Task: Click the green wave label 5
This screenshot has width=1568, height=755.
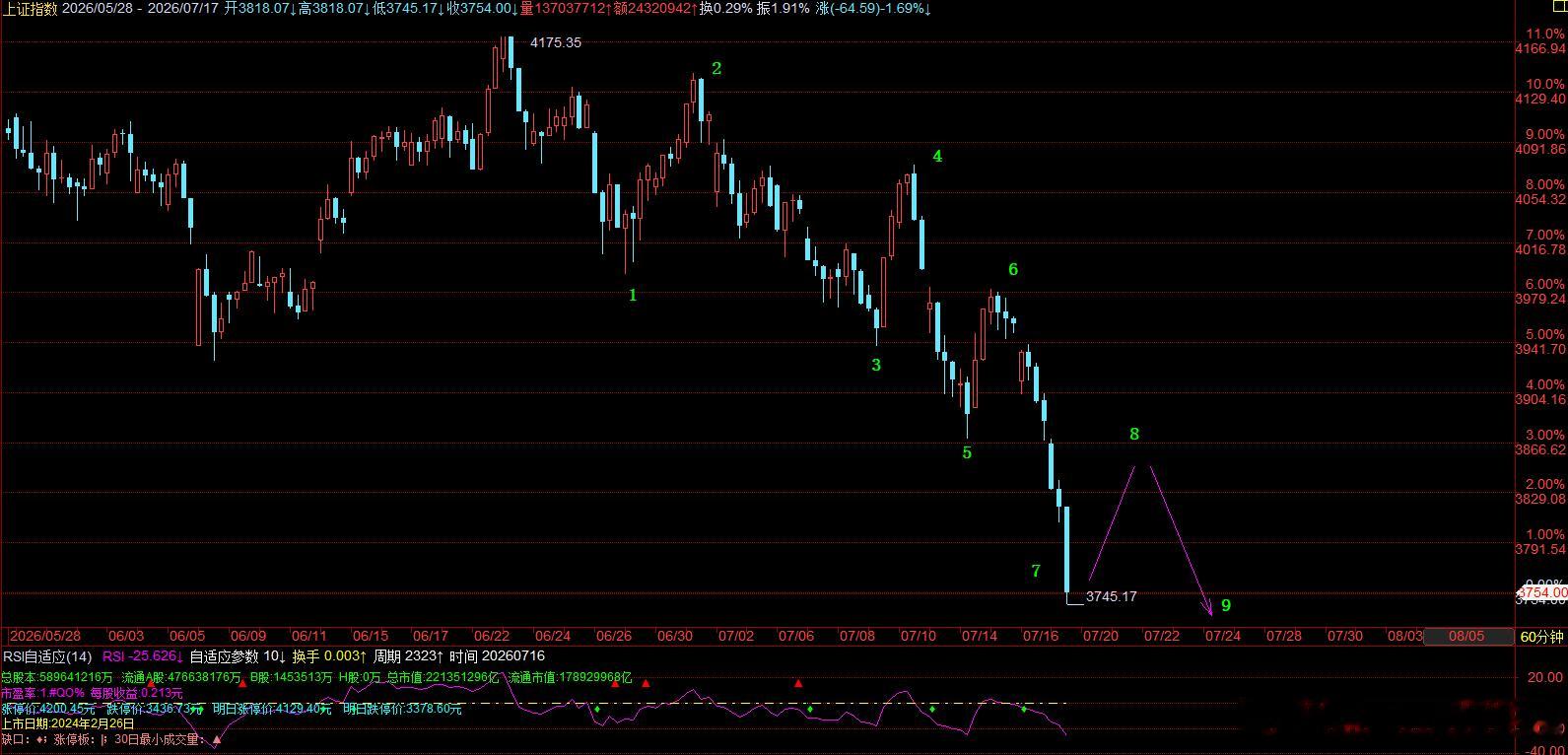Action: (x=967, y=453)
